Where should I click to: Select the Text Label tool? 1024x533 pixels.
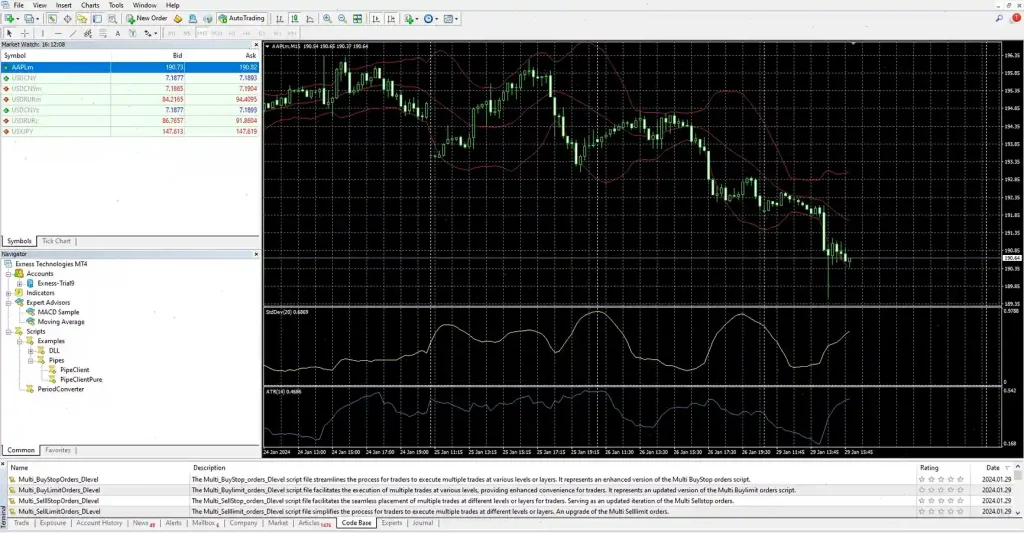[x=133, y=33]
